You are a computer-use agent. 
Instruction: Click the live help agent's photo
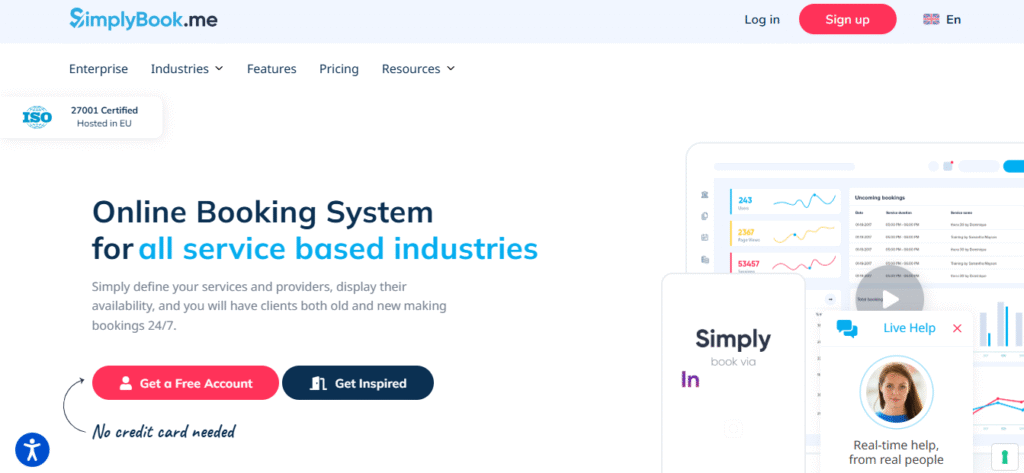coord(895,392)
